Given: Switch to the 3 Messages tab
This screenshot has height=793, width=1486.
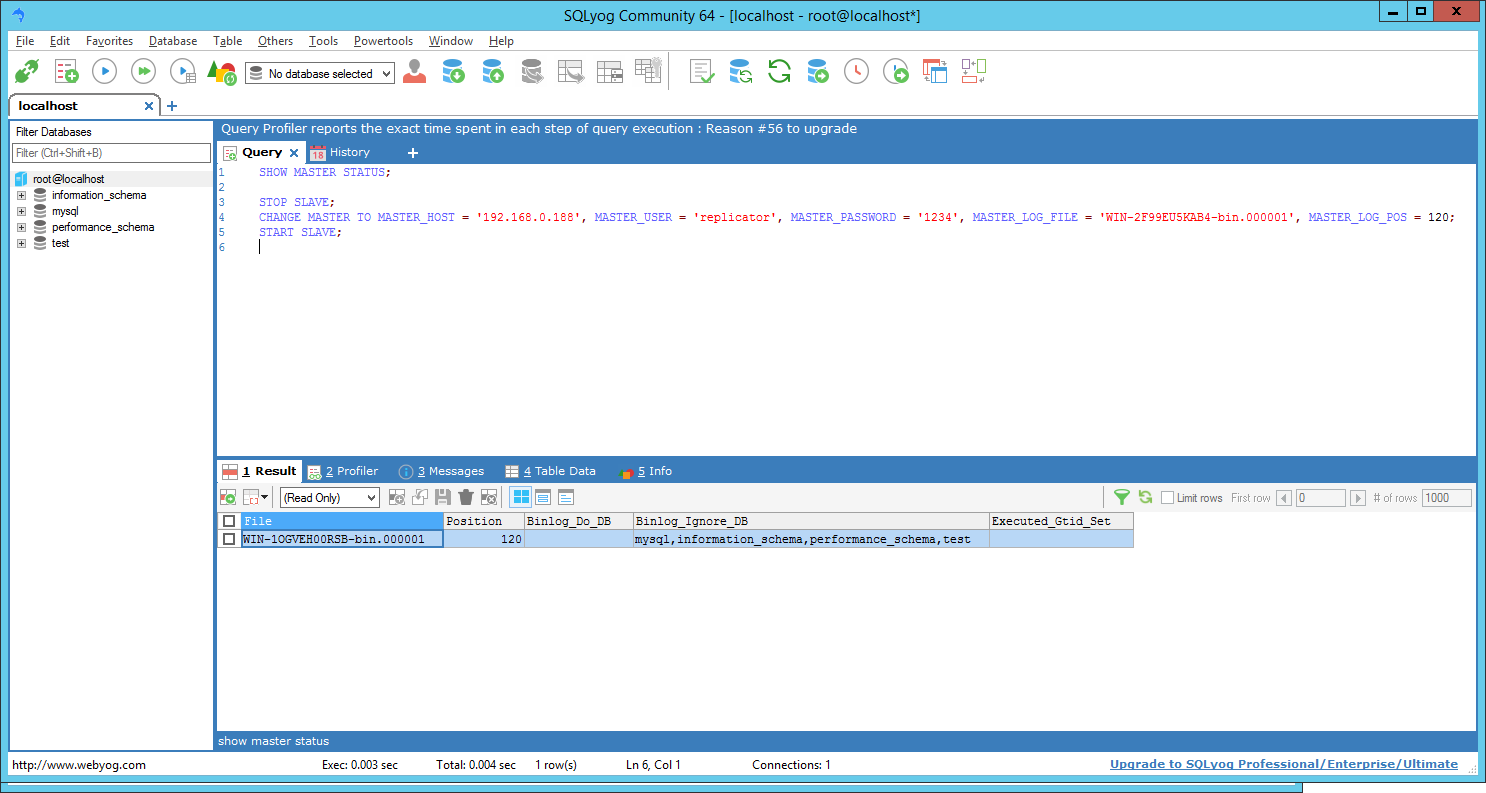Looking at the screenshot, I should (x=441, y=471).
